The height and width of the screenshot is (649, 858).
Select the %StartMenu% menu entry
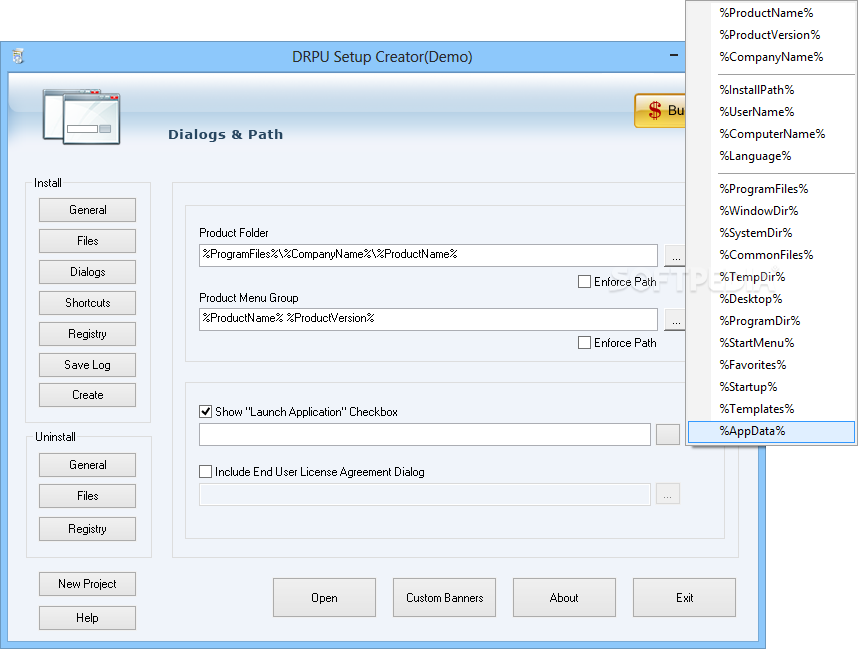[772, 343]
